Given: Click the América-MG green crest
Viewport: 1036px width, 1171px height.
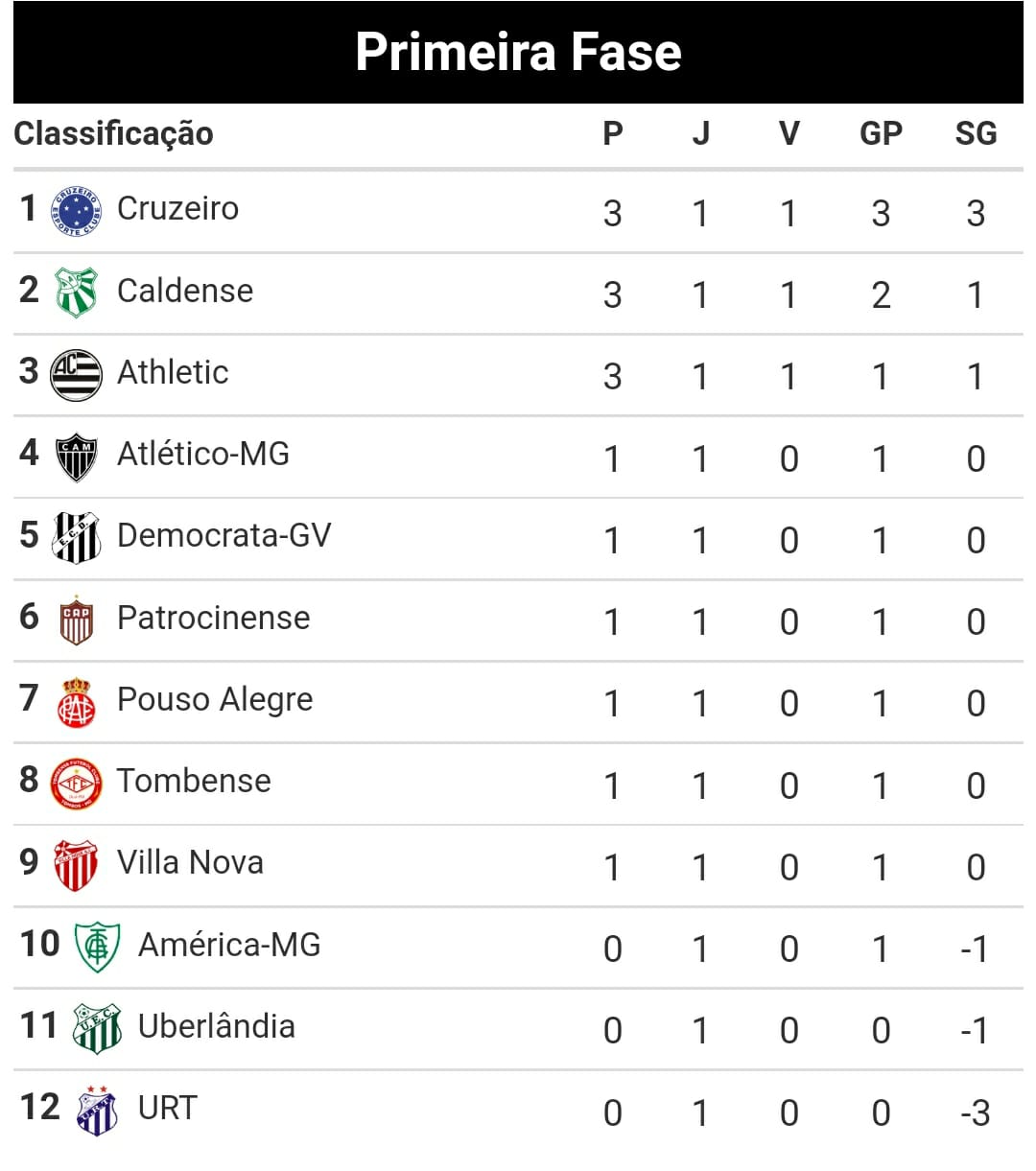Looking at the screenshot, I should pyautogui.click(x=97, y=947).
